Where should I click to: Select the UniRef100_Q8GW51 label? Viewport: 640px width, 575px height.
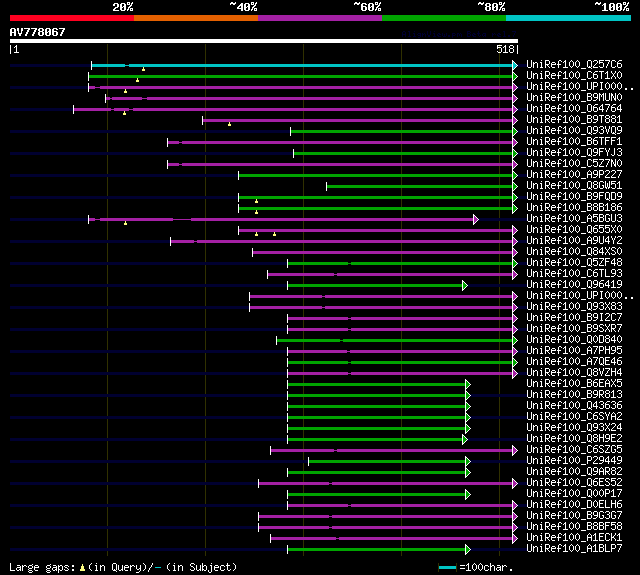pyautogui.click(x=574, y=186)
